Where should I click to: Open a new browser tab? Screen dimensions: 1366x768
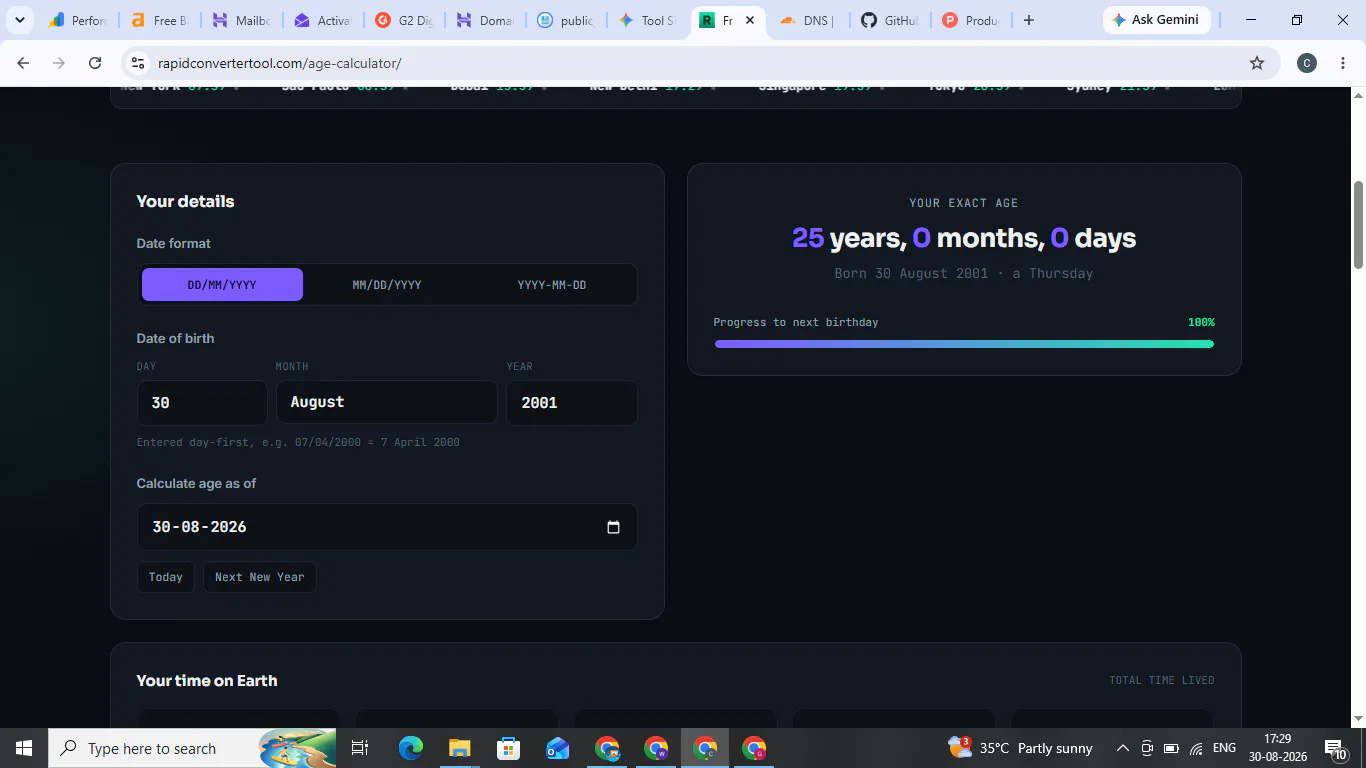click(1028, 20)
